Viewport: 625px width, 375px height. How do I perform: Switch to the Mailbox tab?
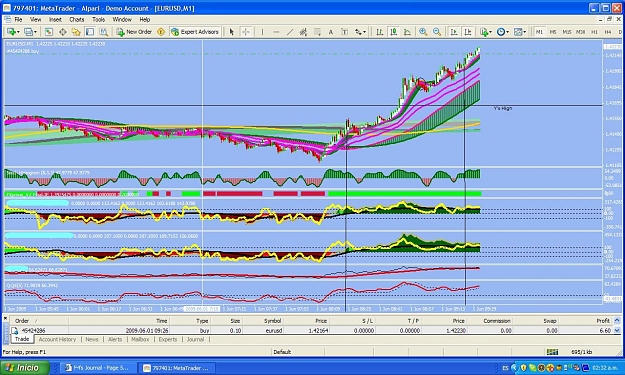pyautogui.click(x=140, y=340)
